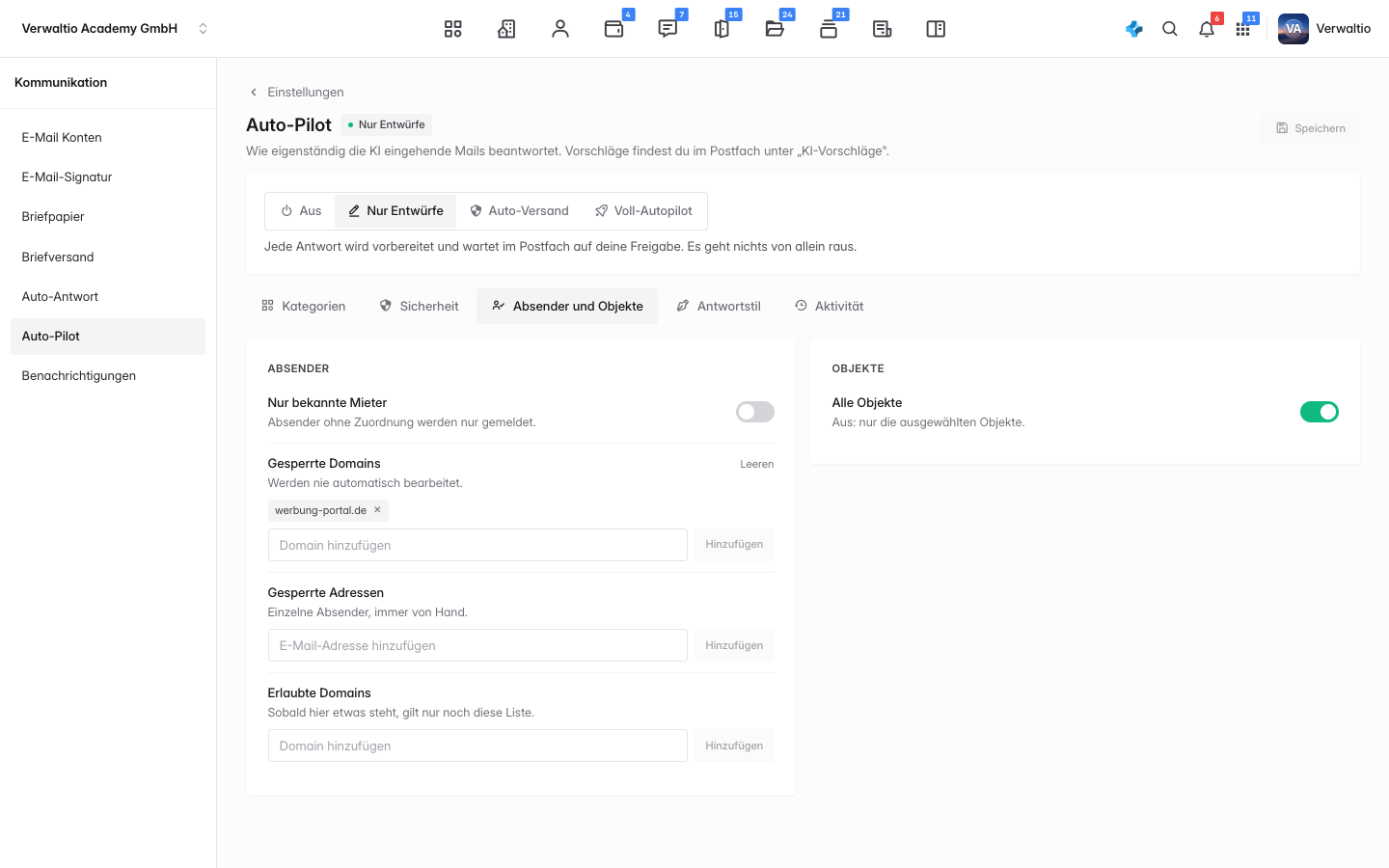Click Hinzufügen next to Erlaubte Domains field
Viewport: 1389px width, 868px height.
coord(734,746)
